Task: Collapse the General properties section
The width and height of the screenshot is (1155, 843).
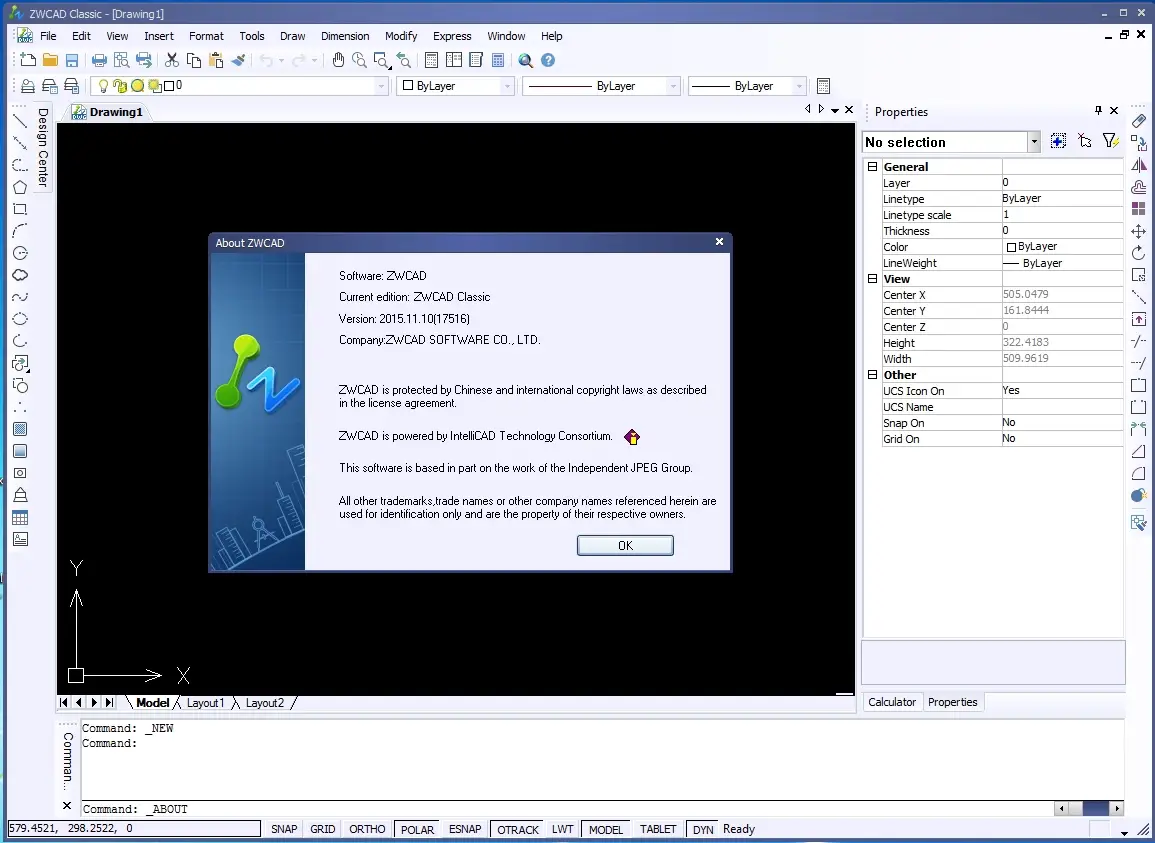Action: point(872,167)
